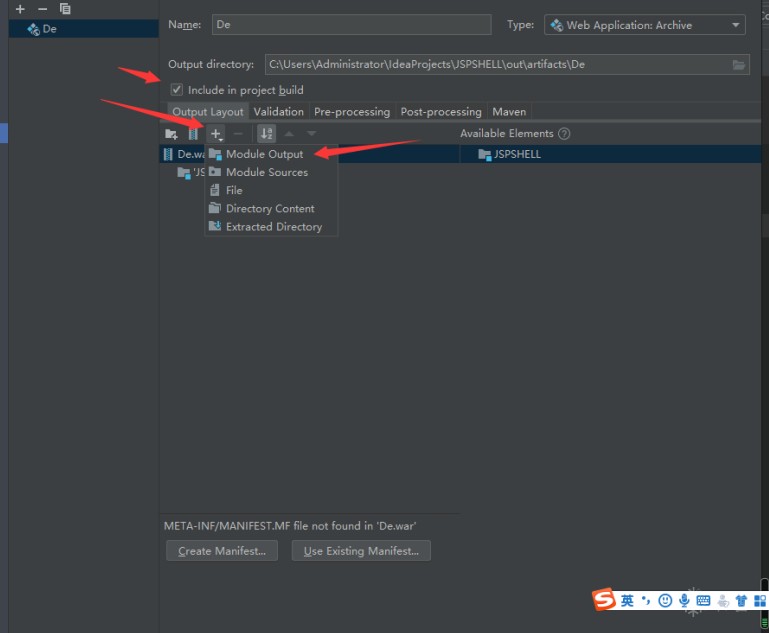The image size is (769, 633).
Task: Choose Module Output from the popup menu
Action: (x=271, y=154)
